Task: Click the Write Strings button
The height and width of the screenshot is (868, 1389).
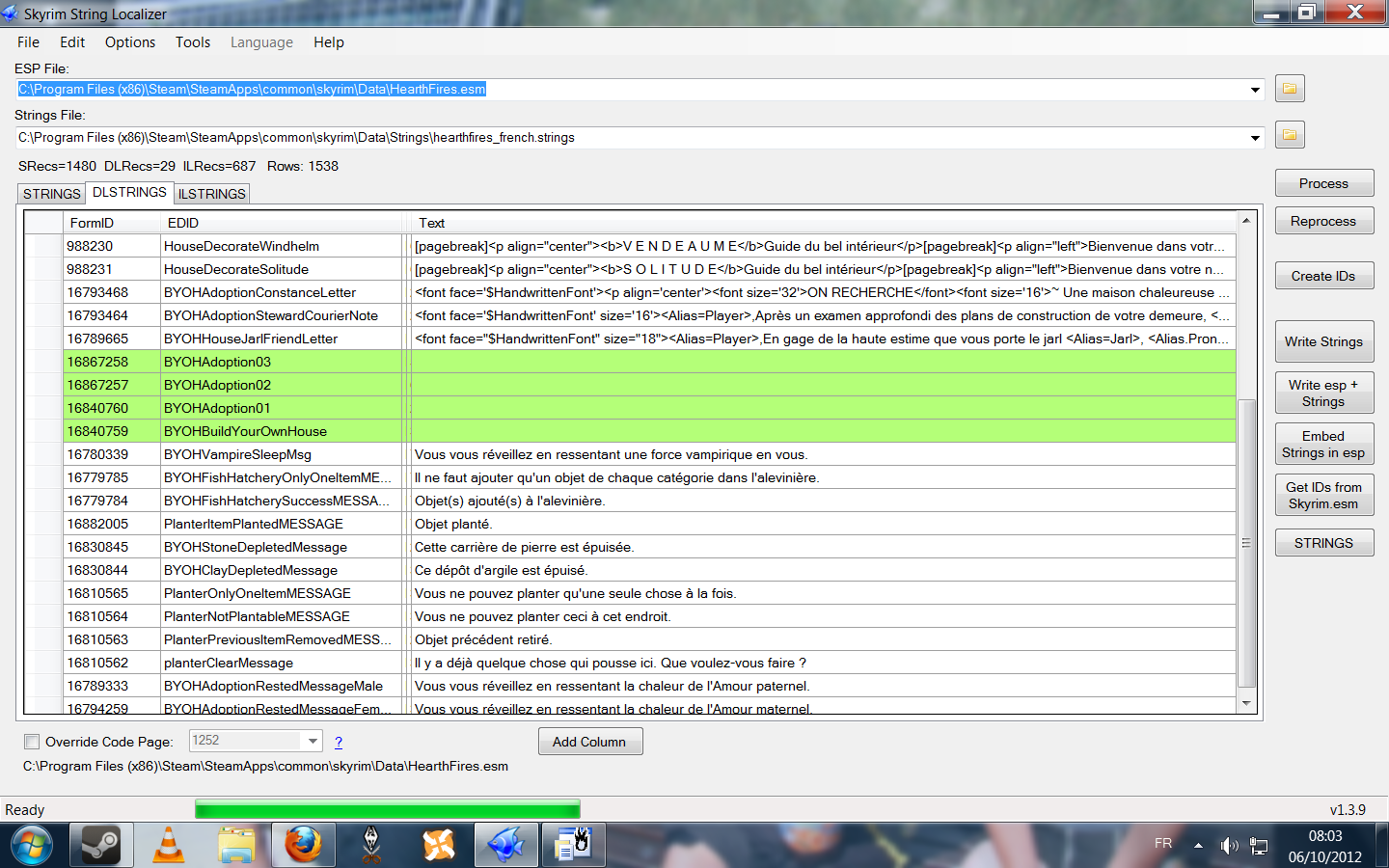Action: (1323, 341)
